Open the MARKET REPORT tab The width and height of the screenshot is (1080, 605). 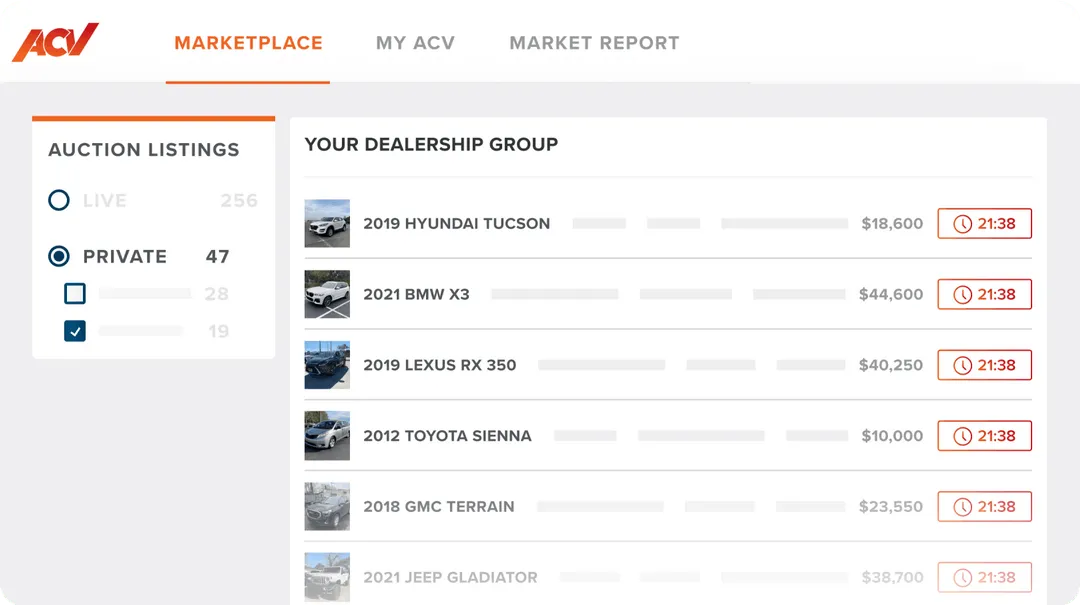[x=594, y=42]
